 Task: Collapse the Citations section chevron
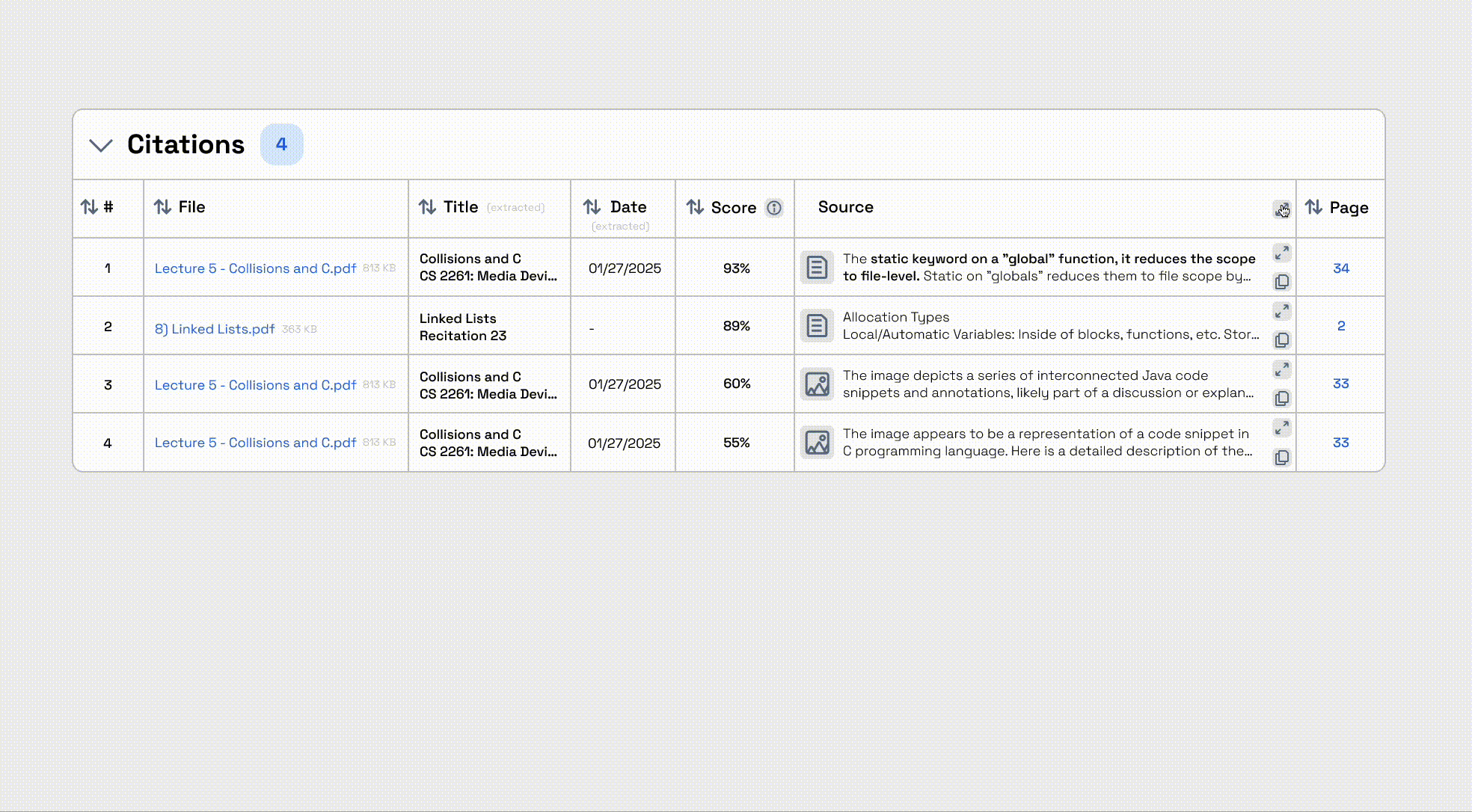101,145
